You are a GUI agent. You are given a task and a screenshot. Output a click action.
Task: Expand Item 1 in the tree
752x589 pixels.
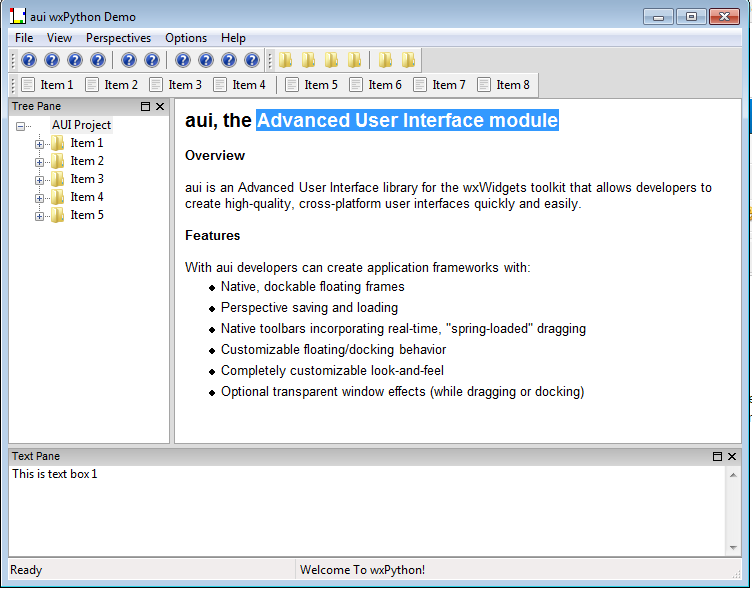click(x=40, y=144)
